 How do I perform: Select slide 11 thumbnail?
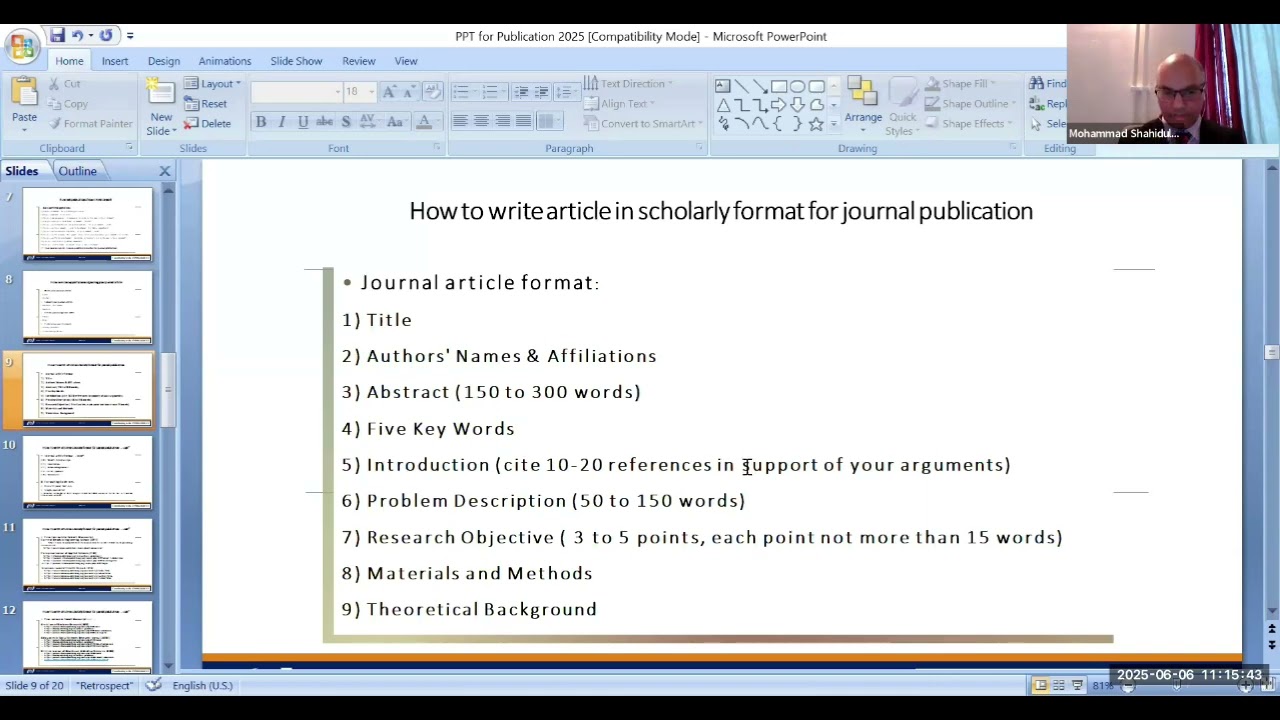(88, 555)
